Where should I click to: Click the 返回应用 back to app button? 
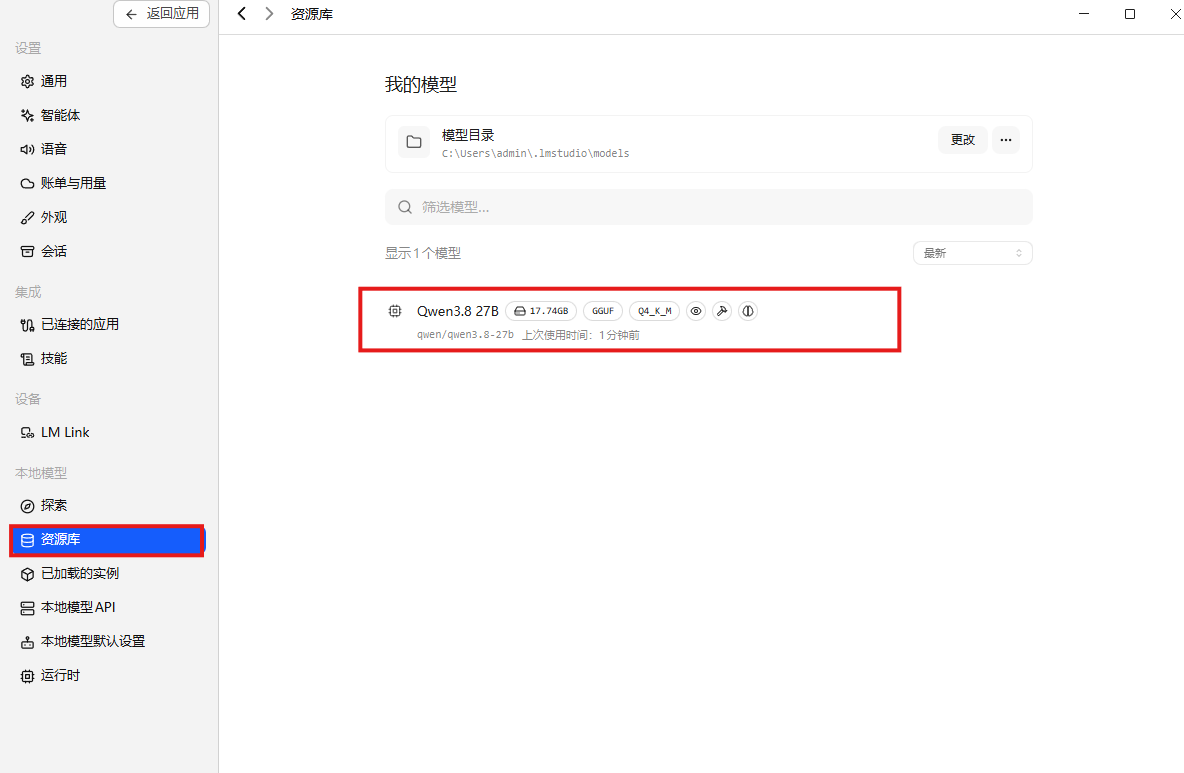click(162, 14)
